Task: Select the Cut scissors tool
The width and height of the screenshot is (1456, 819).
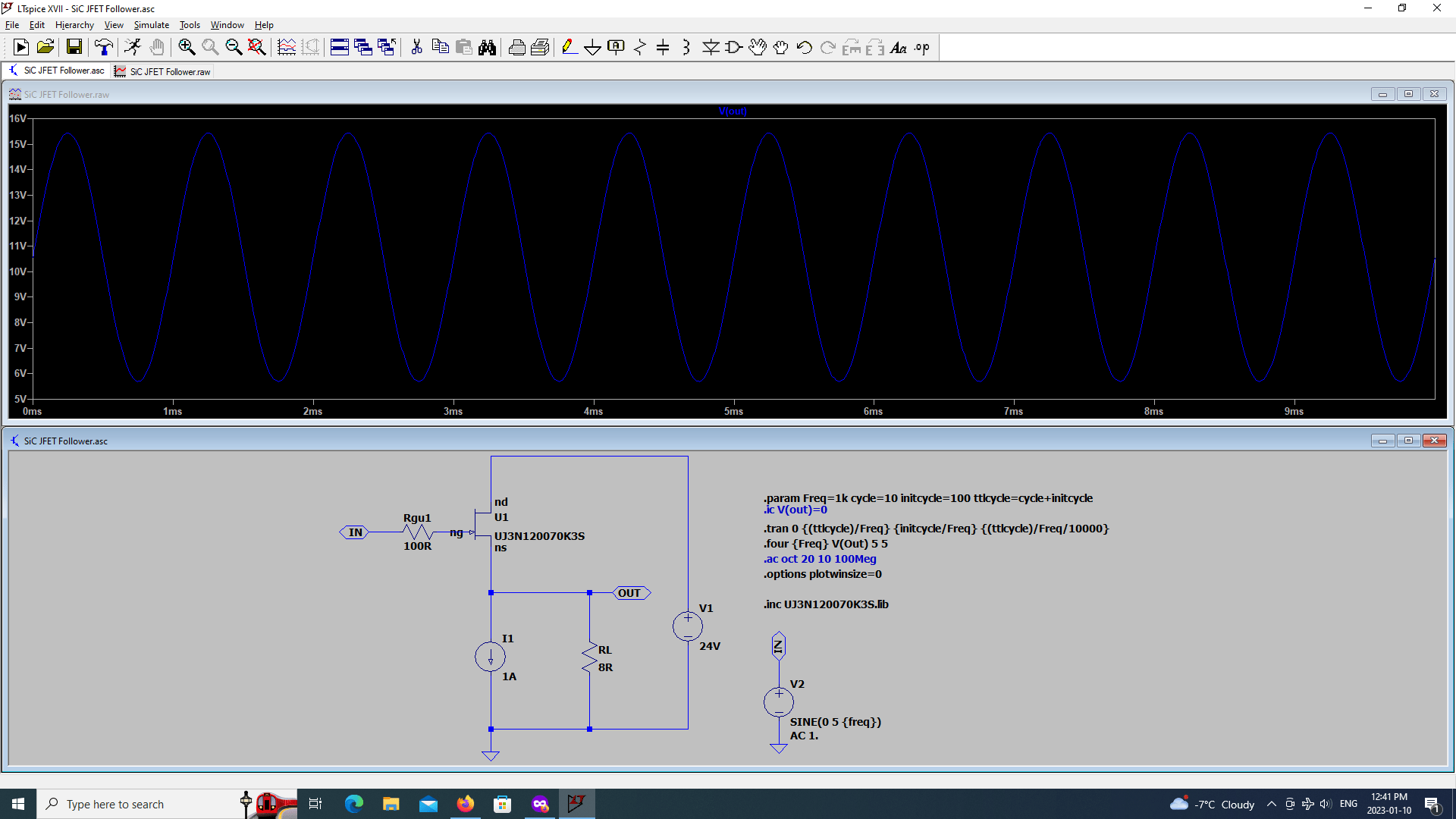Action: [416, 48]
